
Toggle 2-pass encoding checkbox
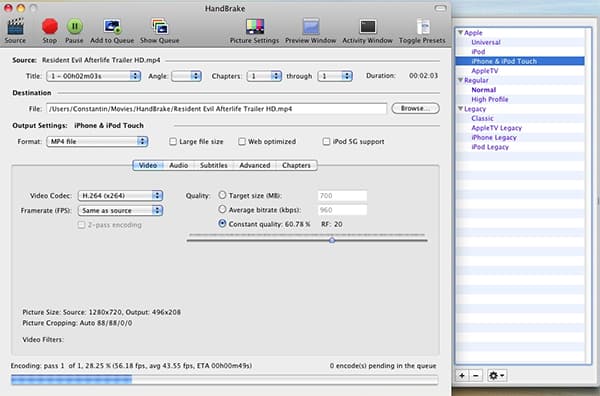[81, 225]
